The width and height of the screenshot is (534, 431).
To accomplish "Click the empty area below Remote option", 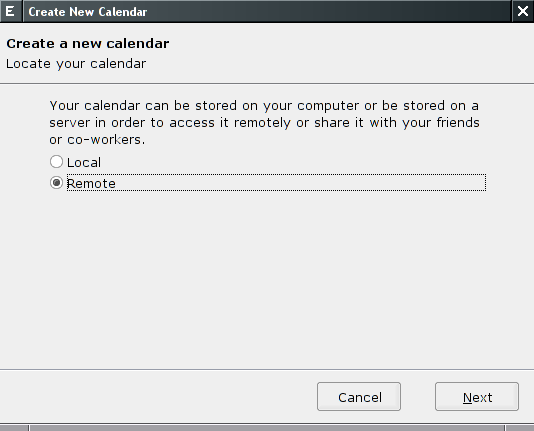I will coord(267,279).
